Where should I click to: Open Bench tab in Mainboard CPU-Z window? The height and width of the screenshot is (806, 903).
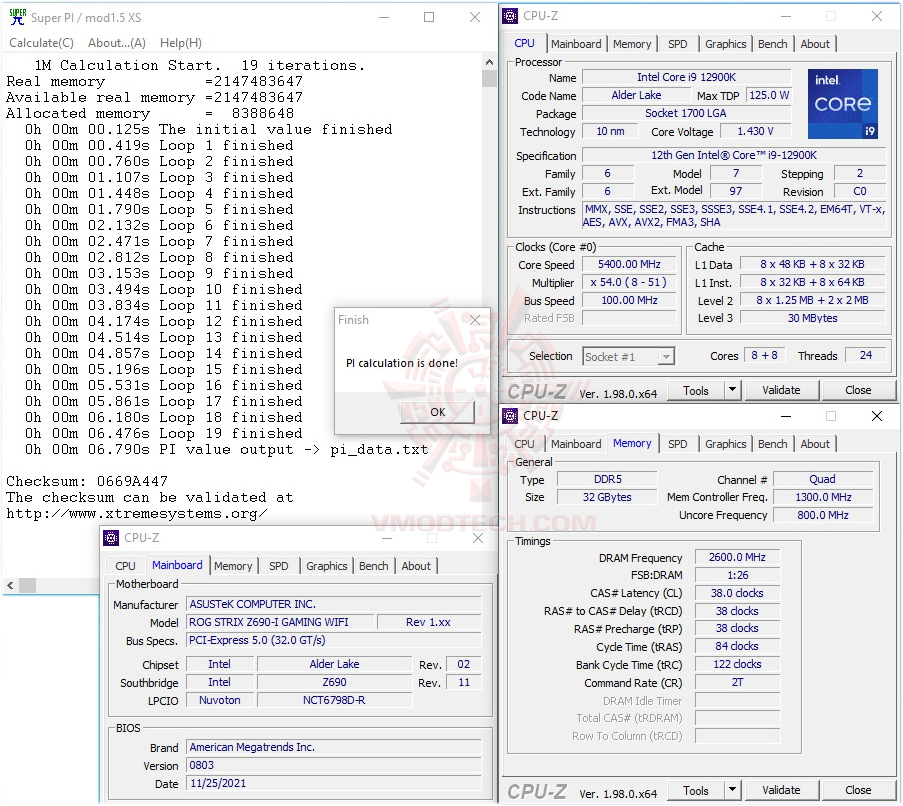(373, 566)
